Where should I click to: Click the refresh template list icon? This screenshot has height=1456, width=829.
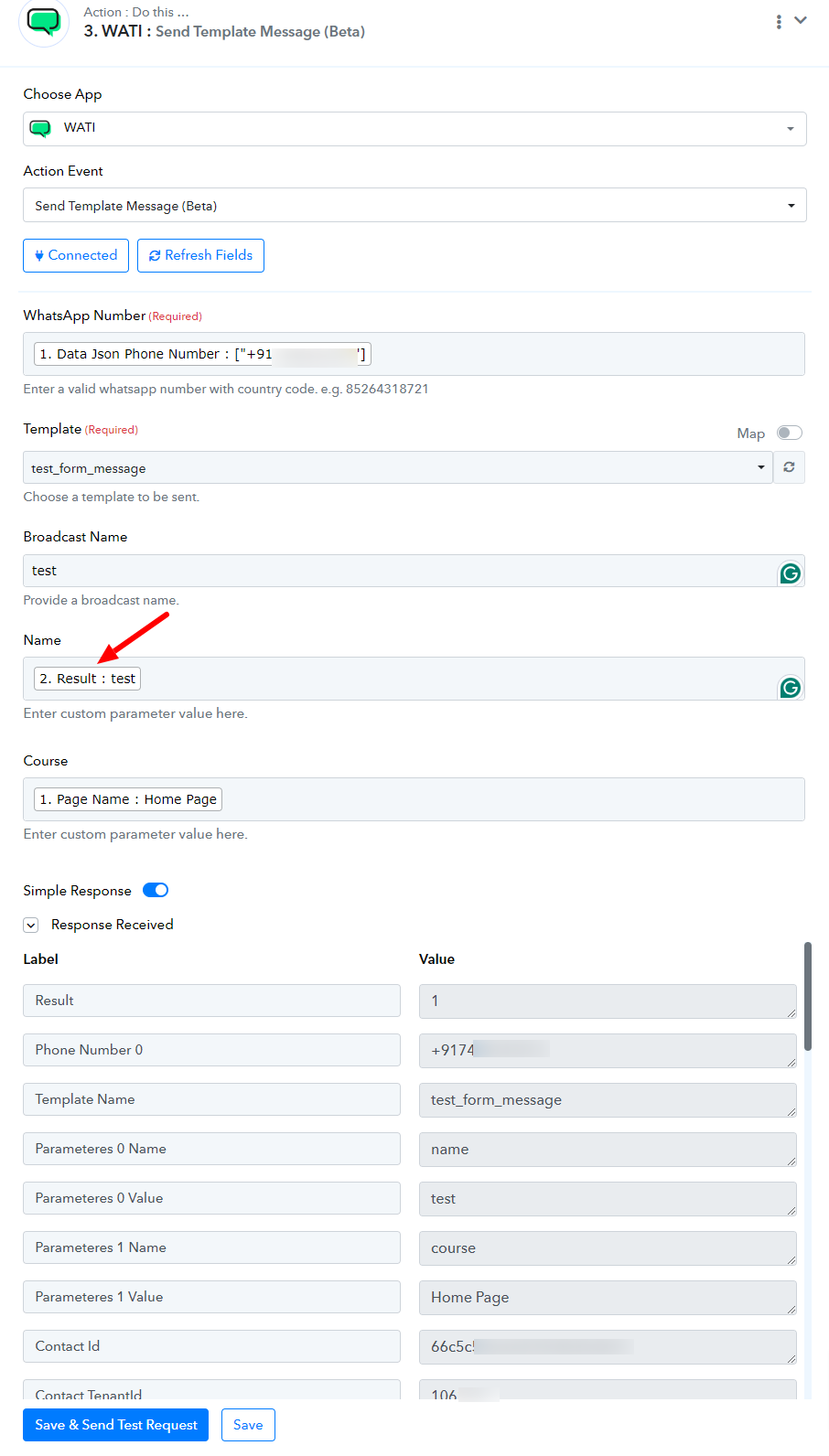(x=789, y=467)
